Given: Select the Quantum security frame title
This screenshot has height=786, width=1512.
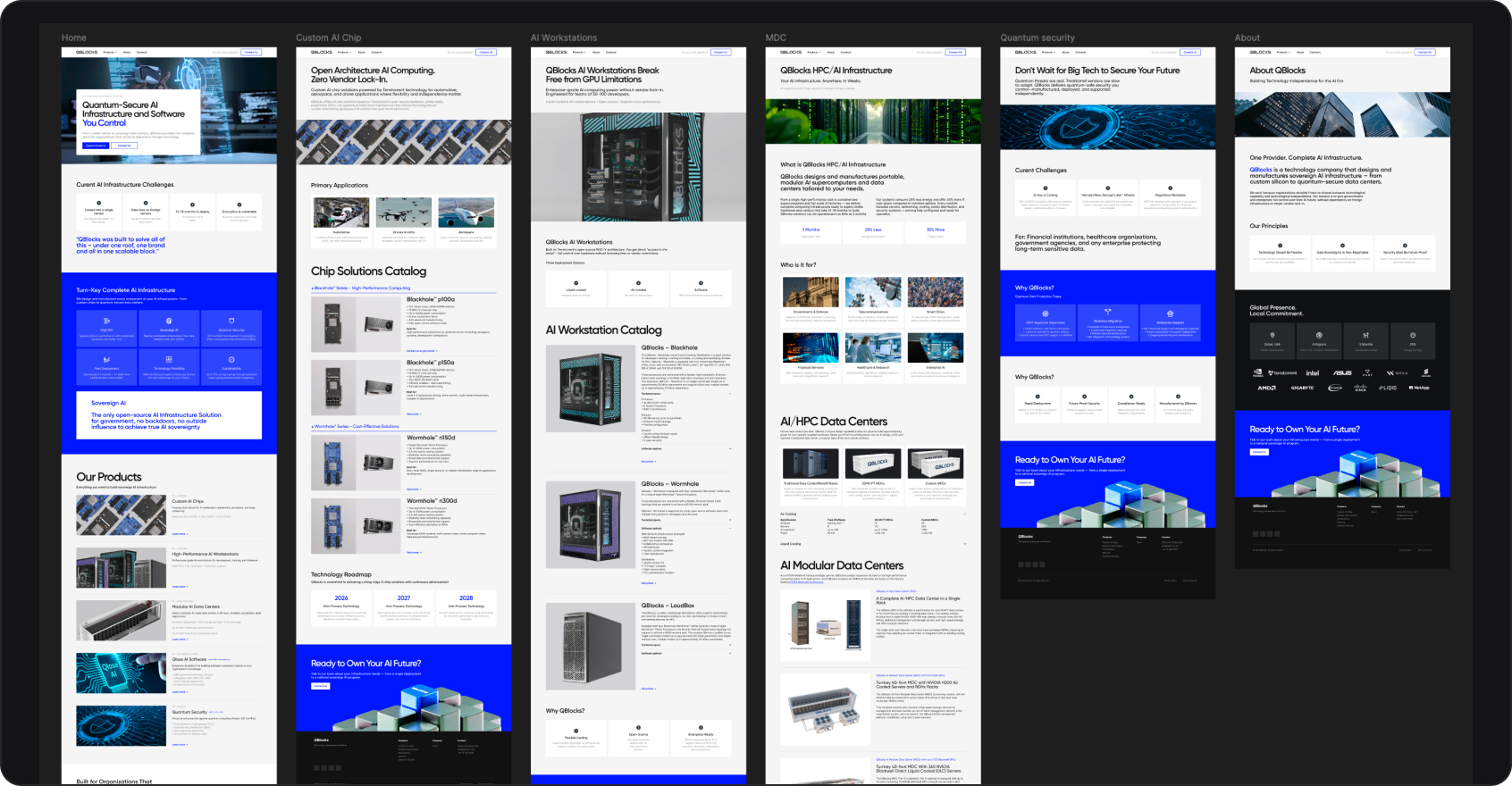Looking at the screenshot, I should (1037, 38).
